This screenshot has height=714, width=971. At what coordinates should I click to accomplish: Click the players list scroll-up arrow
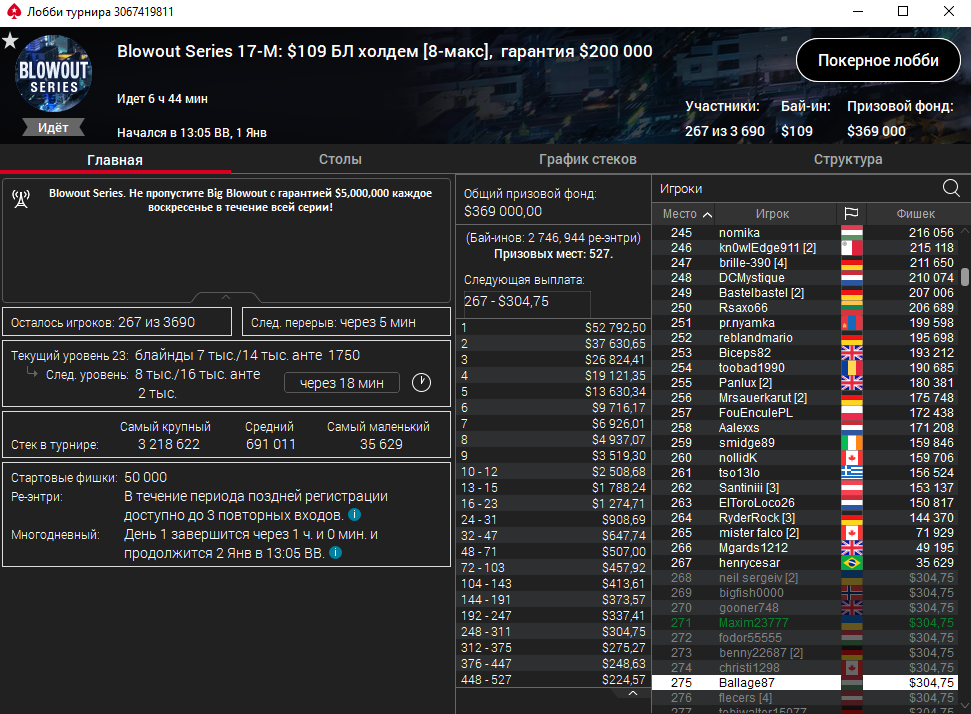[x=964, y=231]
